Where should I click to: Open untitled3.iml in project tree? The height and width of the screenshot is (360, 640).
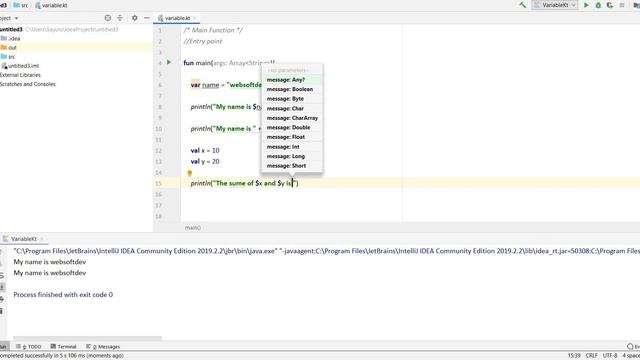(x=20, y=66)
